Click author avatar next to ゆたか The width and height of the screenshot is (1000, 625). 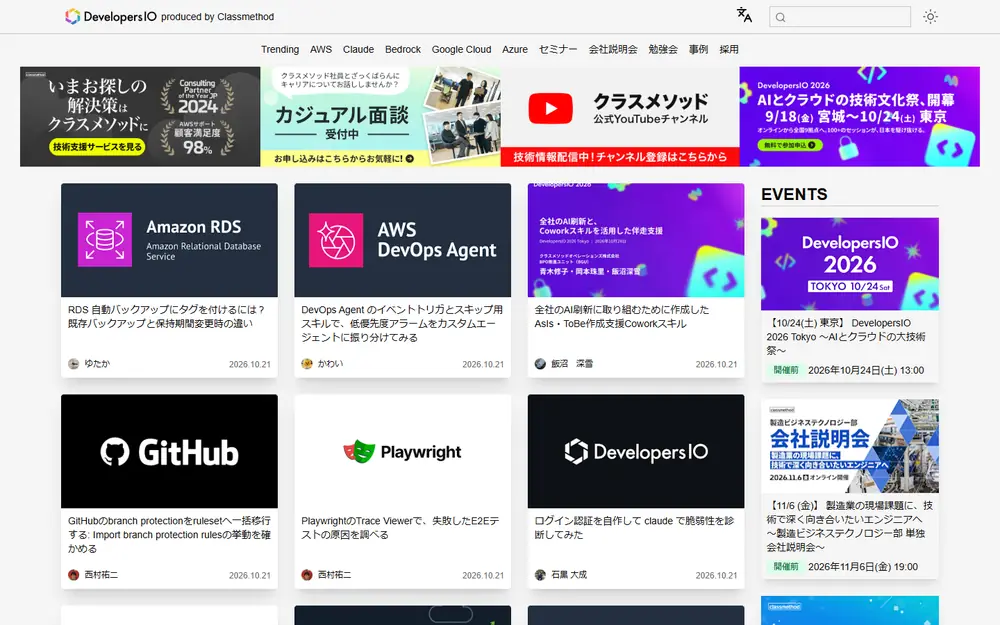click(x=73, y=364)
